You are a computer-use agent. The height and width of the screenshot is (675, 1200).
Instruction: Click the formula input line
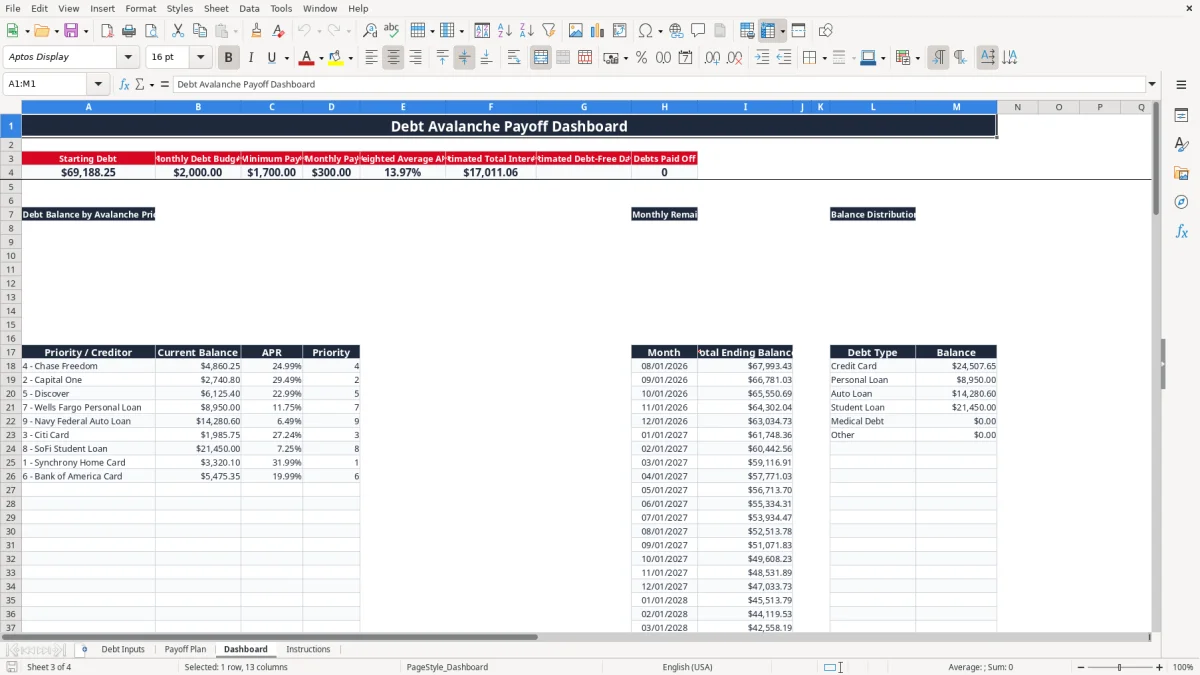(658, 84)
